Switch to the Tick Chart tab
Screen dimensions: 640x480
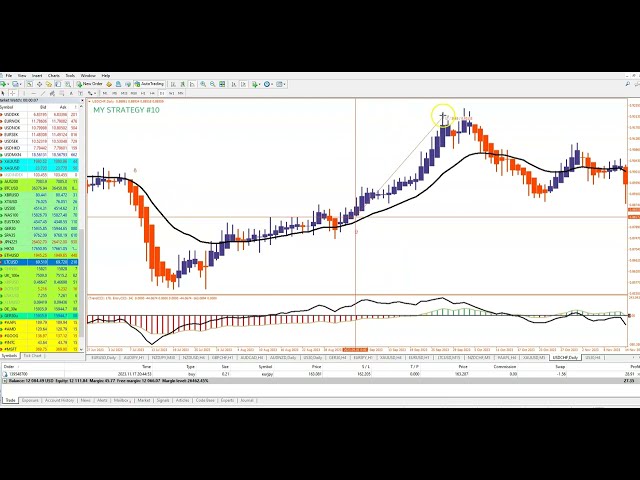click(33, 356)
